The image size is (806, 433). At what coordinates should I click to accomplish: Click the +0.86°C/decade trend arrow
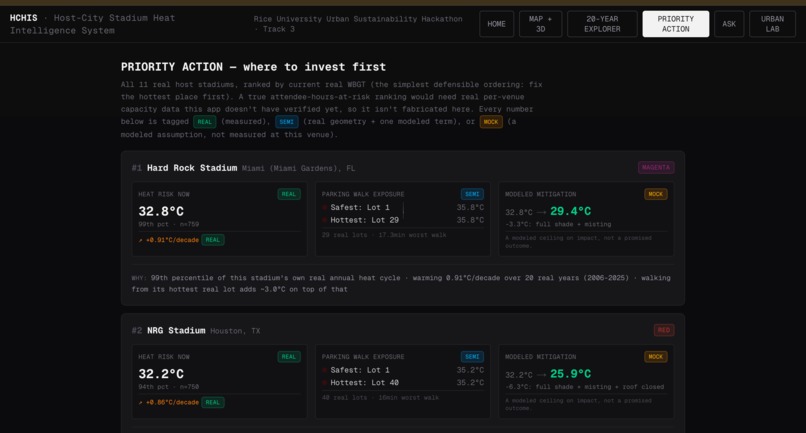pos(140,403)
